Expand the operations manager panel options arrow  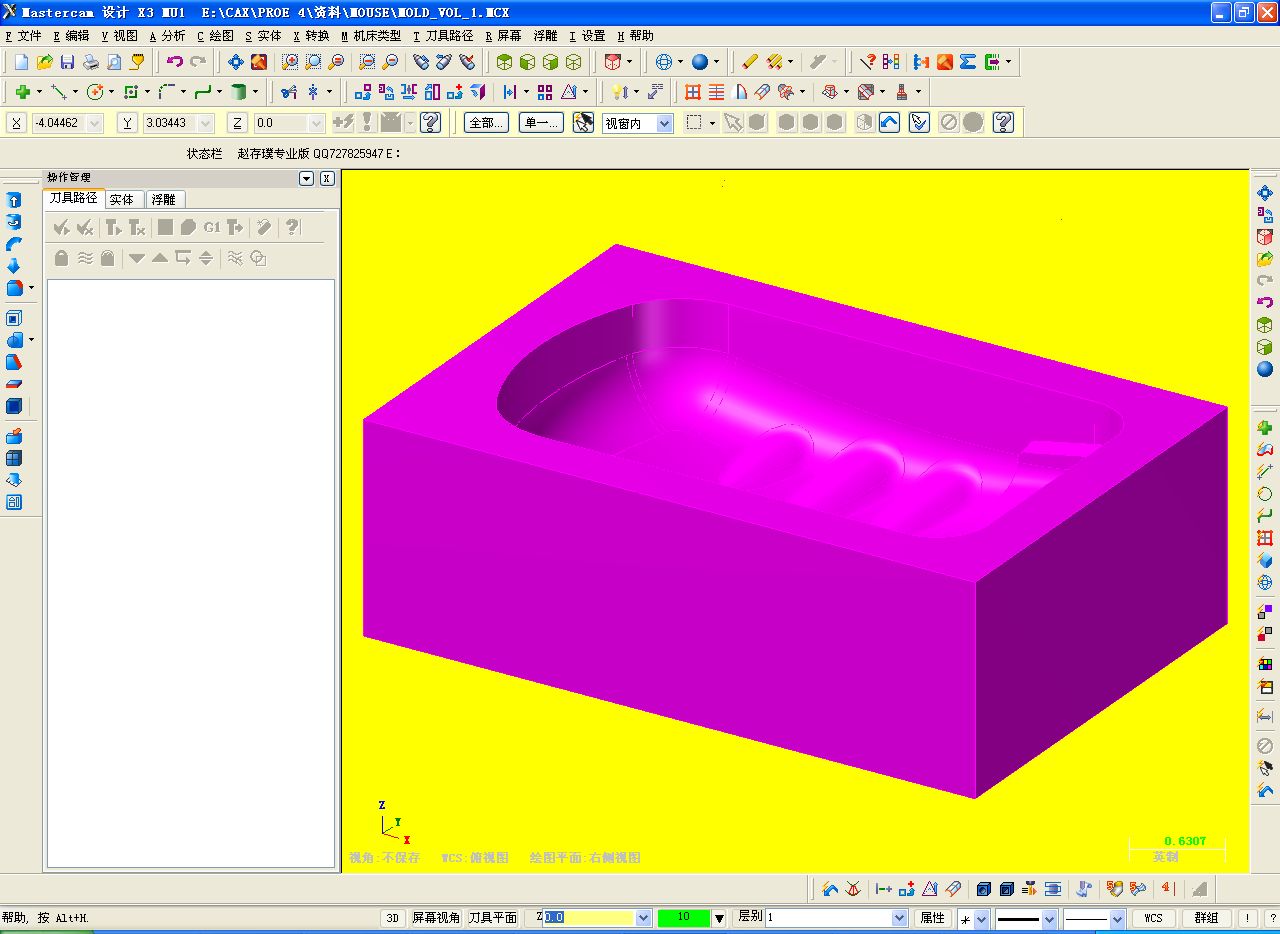[307, 179]
